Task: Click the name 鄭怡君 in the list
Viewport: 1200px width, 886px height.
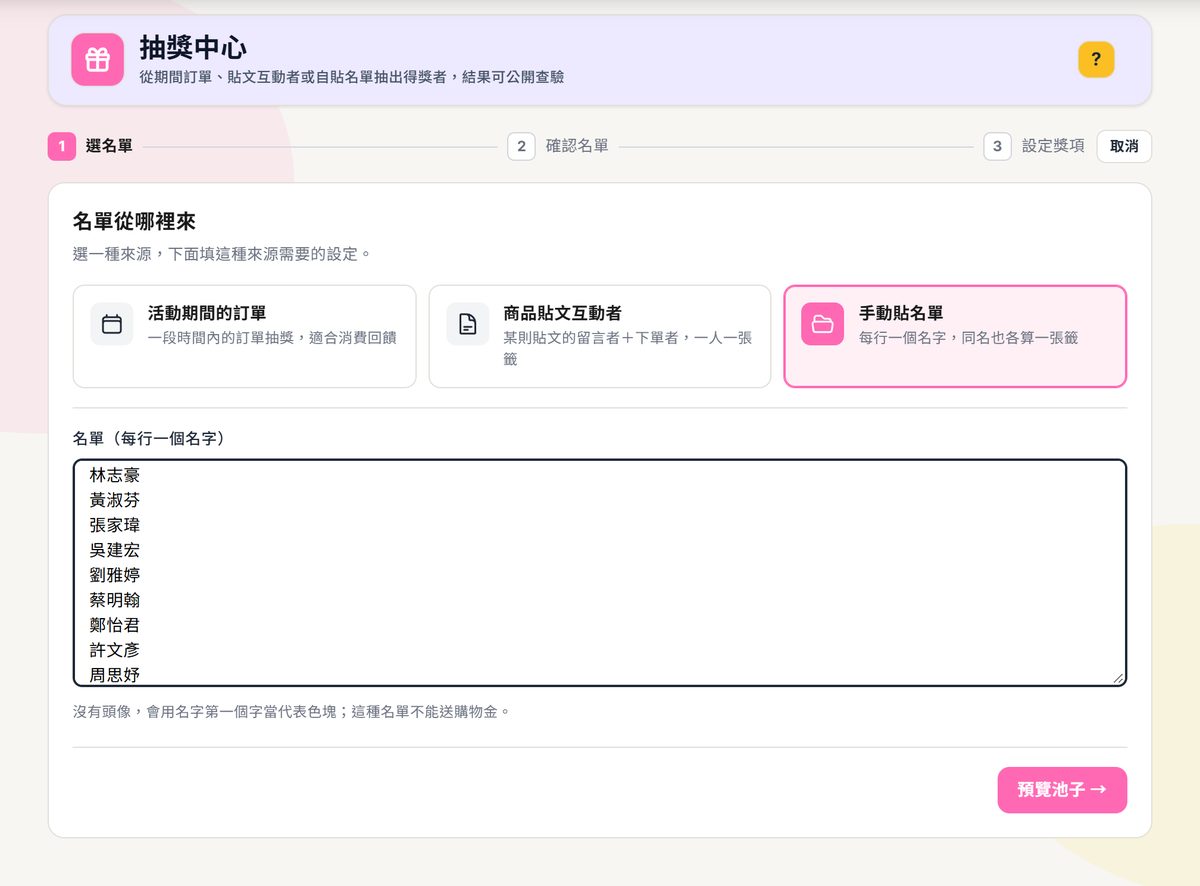Action: tap(115, 625)
